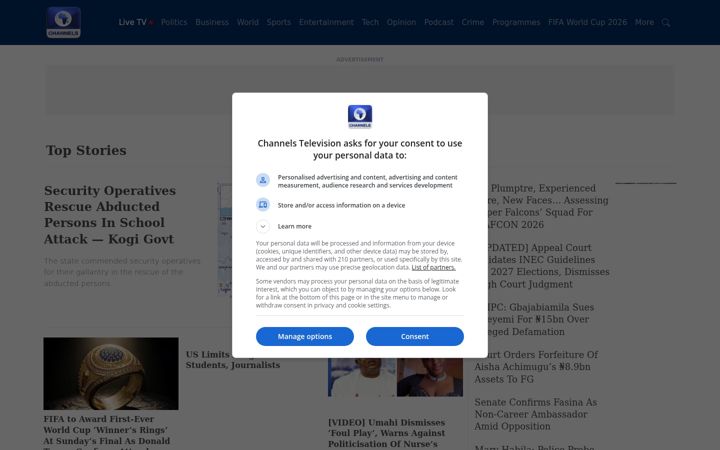
Task: Open the List of partners link
Action: pyautogui.click(x=433, y=267)
